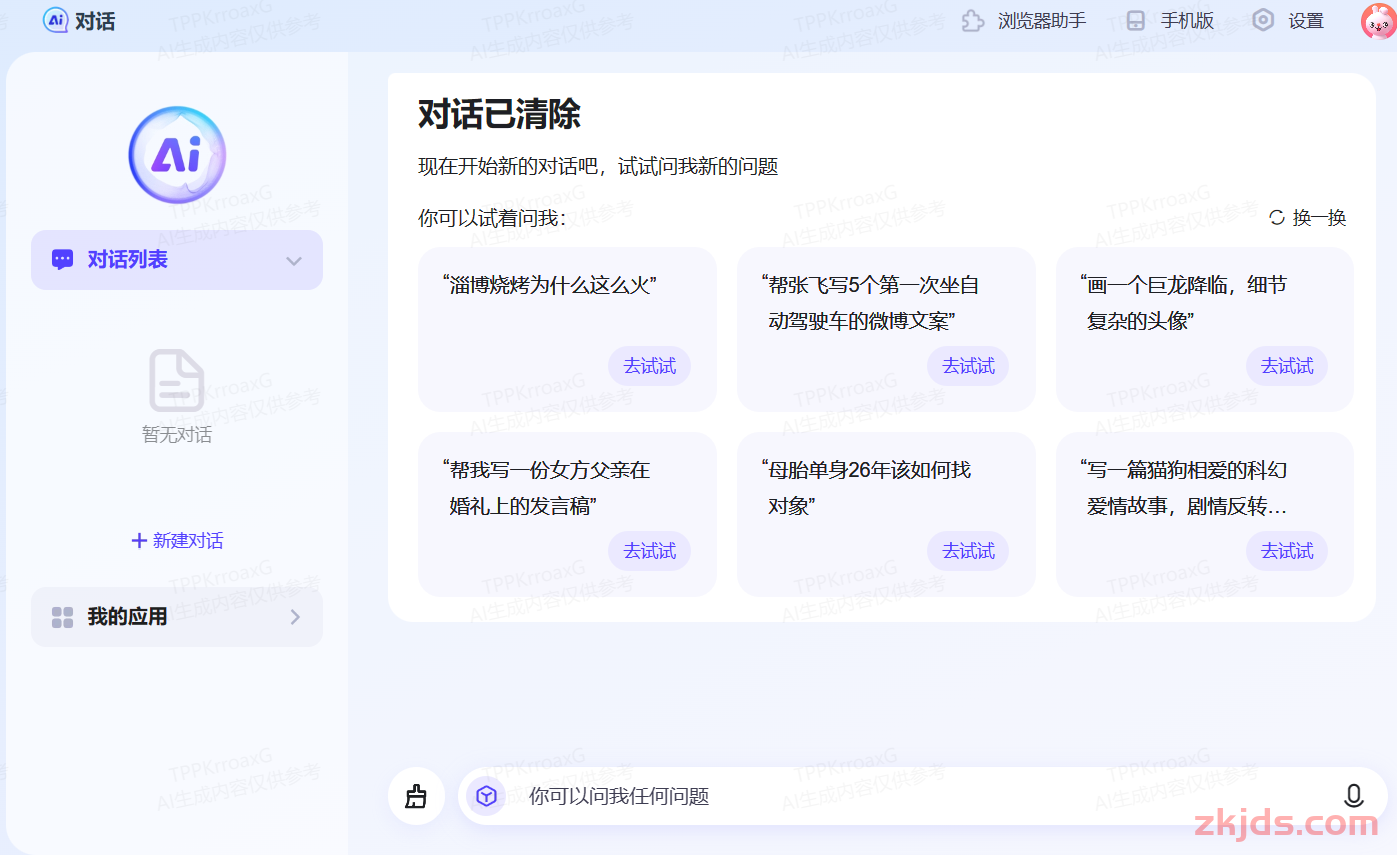Click the 新建对话 link
Screen dimensions: 1397x855
[x=188, y=541]
